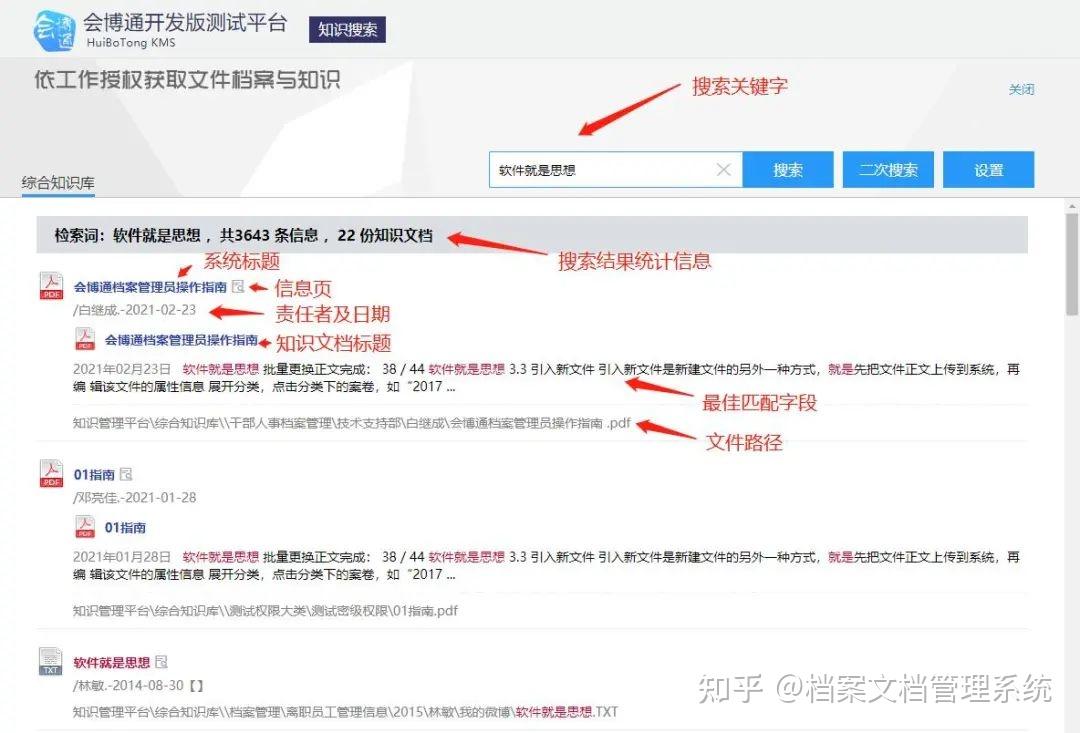Viewport: 1080px width, 733px height.
Task: Click TXT file icon of 软件就是思想 result
Action: (x=51, y=661)
